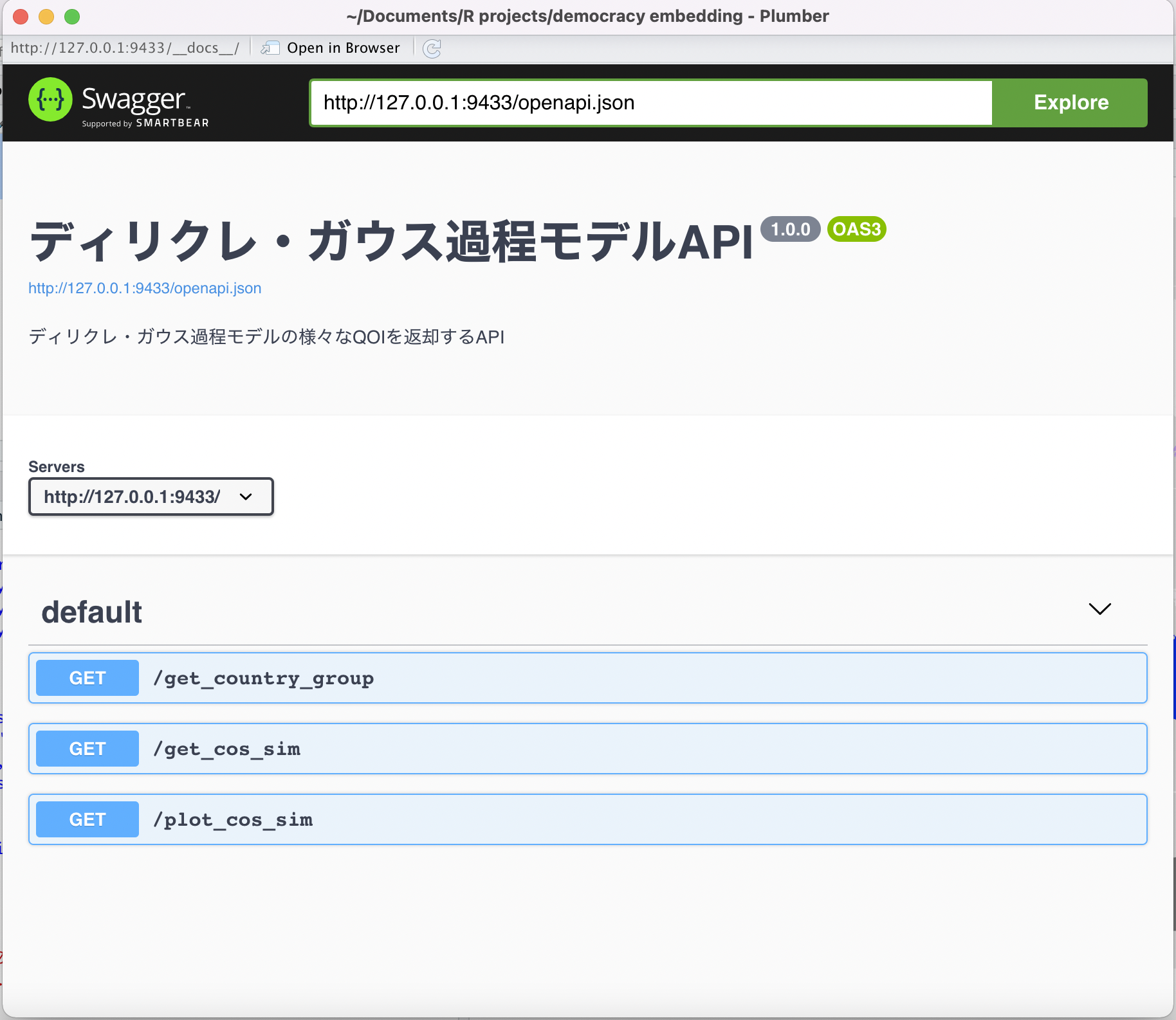
Task: Click the refresh viewer icon
Action: [432, 48]
